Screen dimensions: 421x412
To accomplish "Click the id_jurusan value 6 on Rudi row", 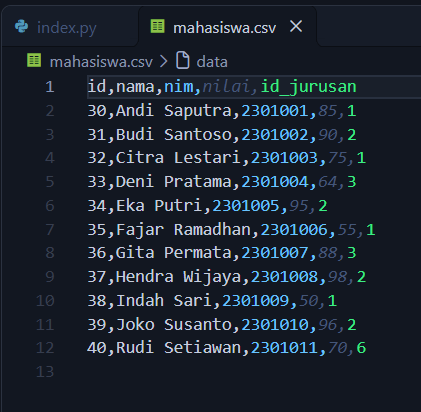I will [361, 348].
